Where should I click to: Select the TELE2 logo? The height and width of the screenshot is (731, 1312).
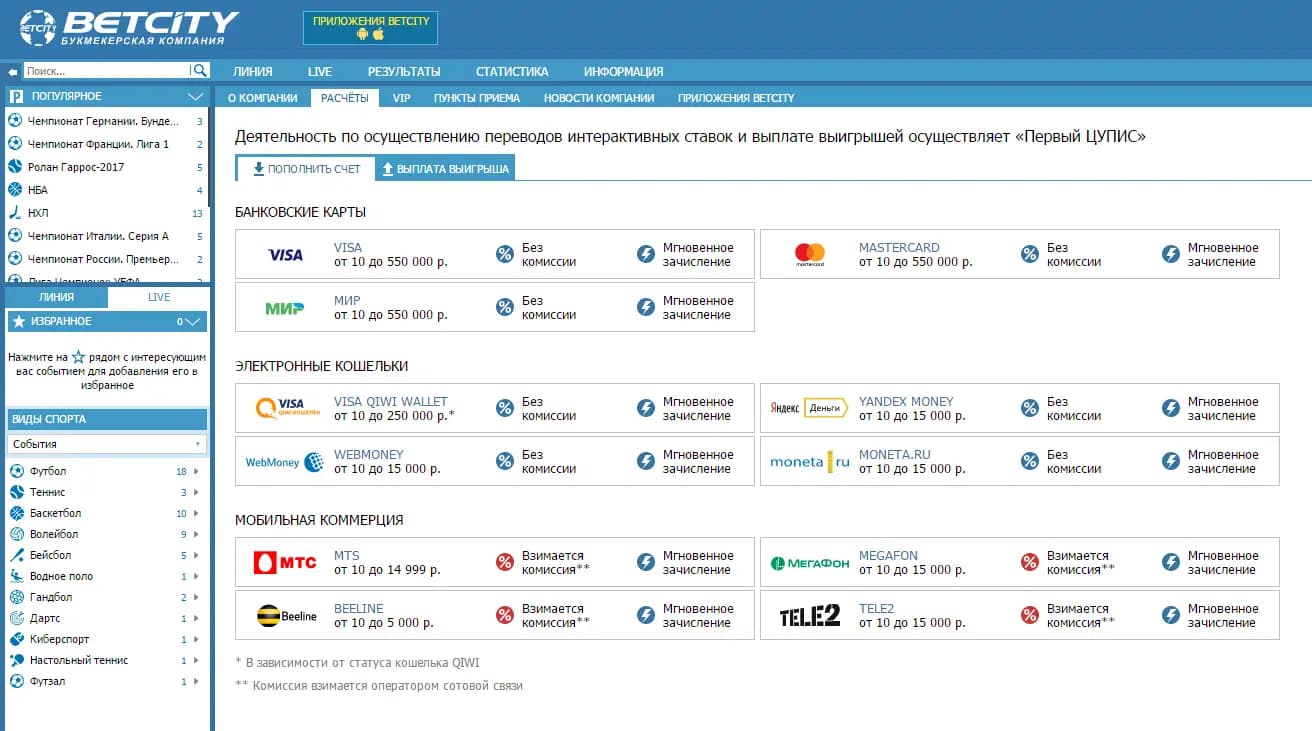810,616
